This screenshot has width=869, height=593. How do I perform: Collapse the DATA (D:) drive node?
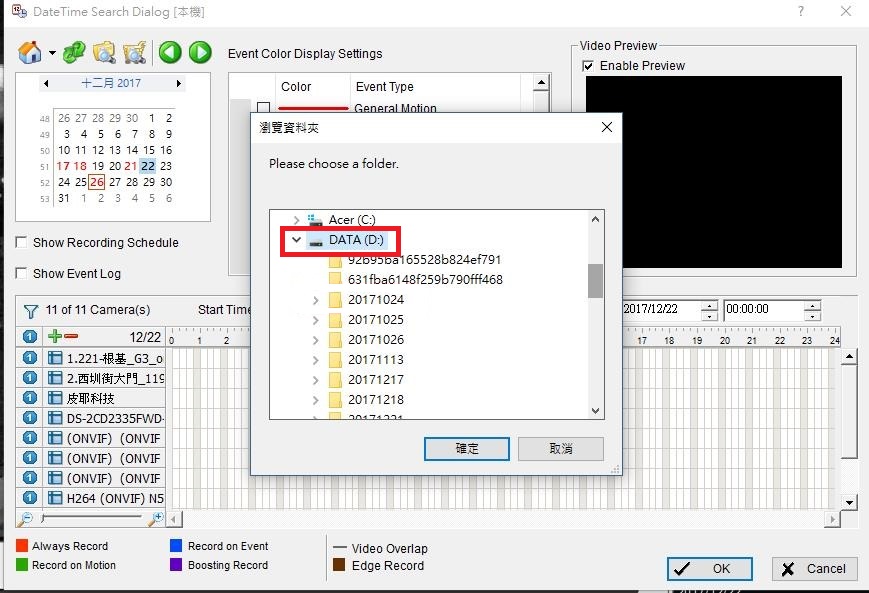(296, 240)
